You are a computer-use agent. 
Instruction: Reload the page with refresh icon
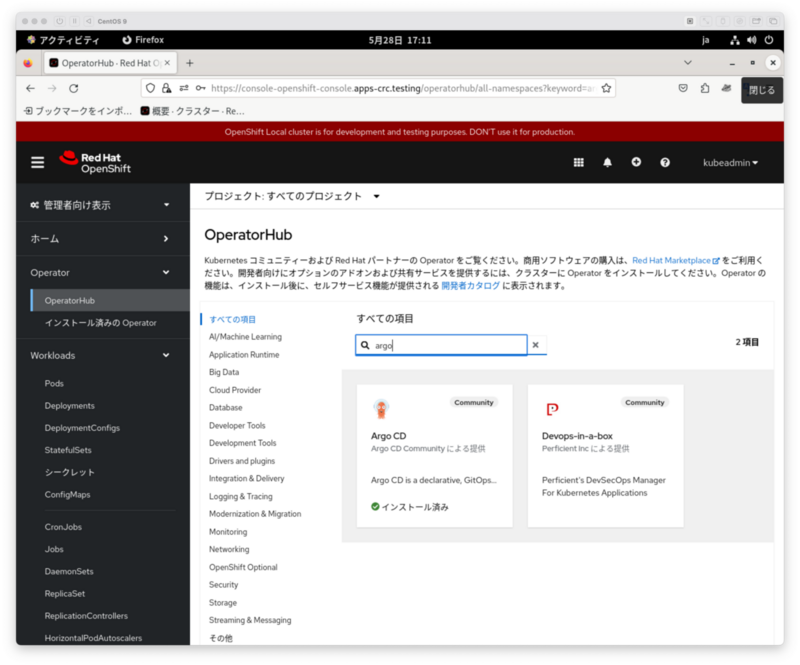tap(73, 88)
